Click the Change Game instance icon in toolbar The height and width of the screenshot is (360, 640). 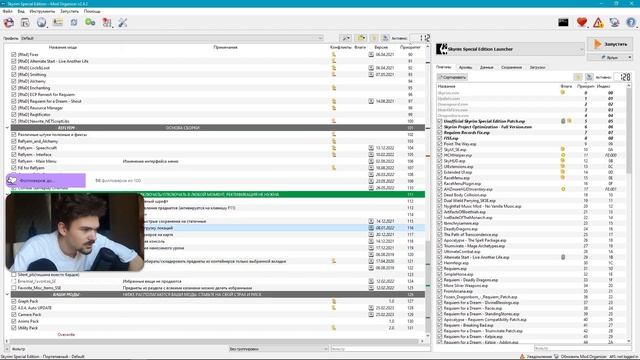click(x=9, y=23)
